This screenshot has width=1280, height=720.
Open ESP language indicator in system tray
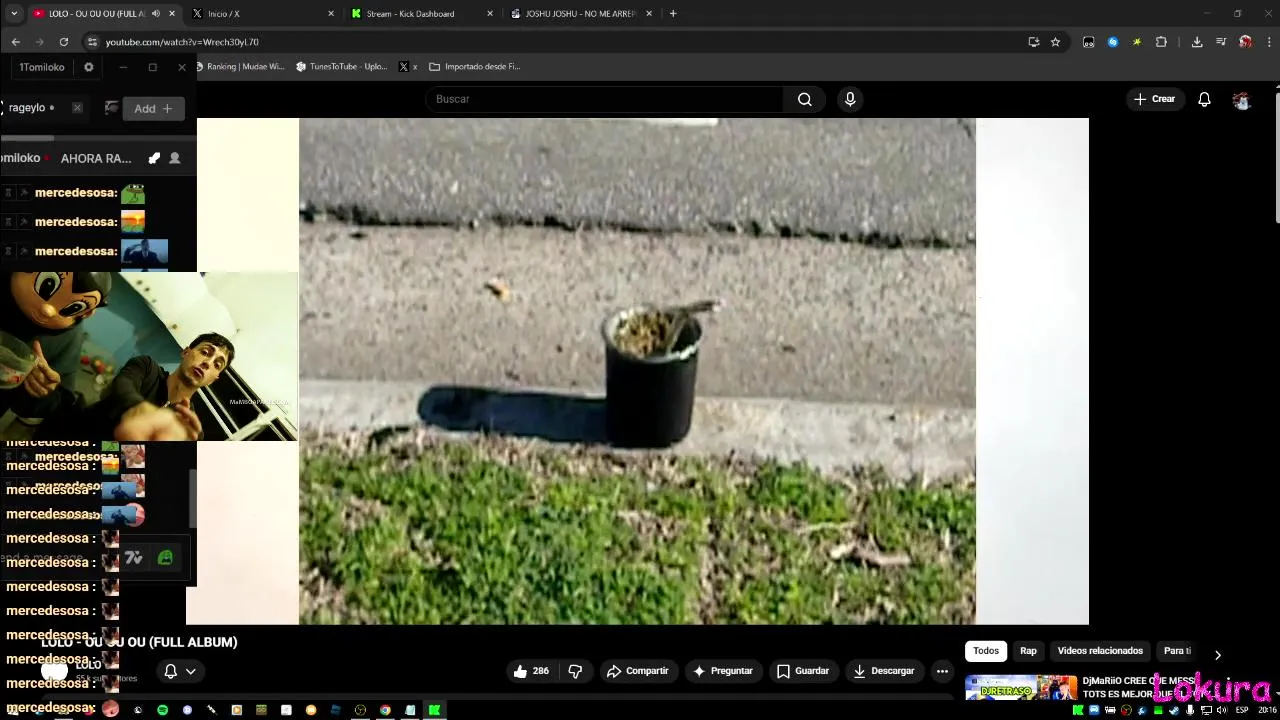[1242, 710]
